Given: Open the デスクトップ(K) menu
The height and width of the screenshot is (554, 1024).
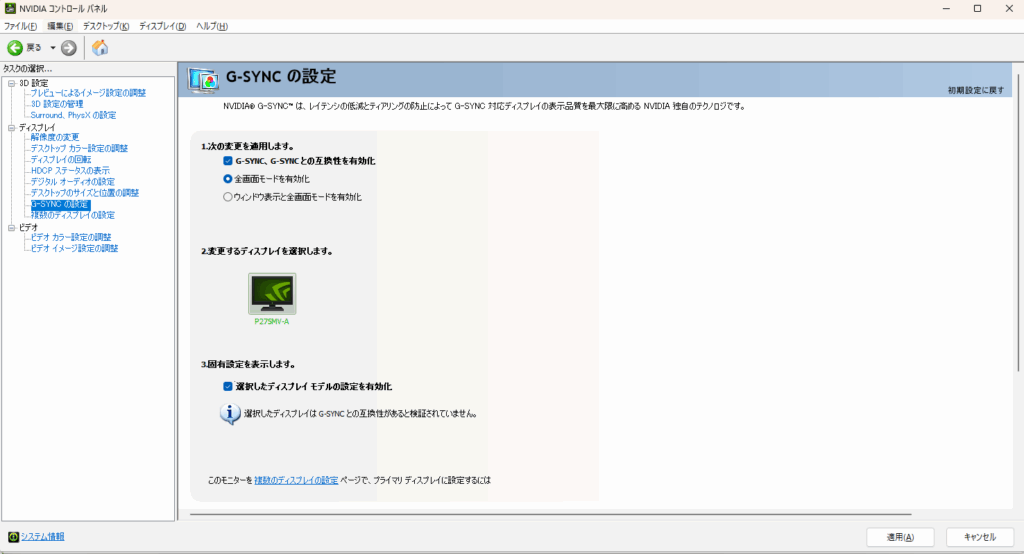Looking at the screenshot, I should (x=106, y=26).
